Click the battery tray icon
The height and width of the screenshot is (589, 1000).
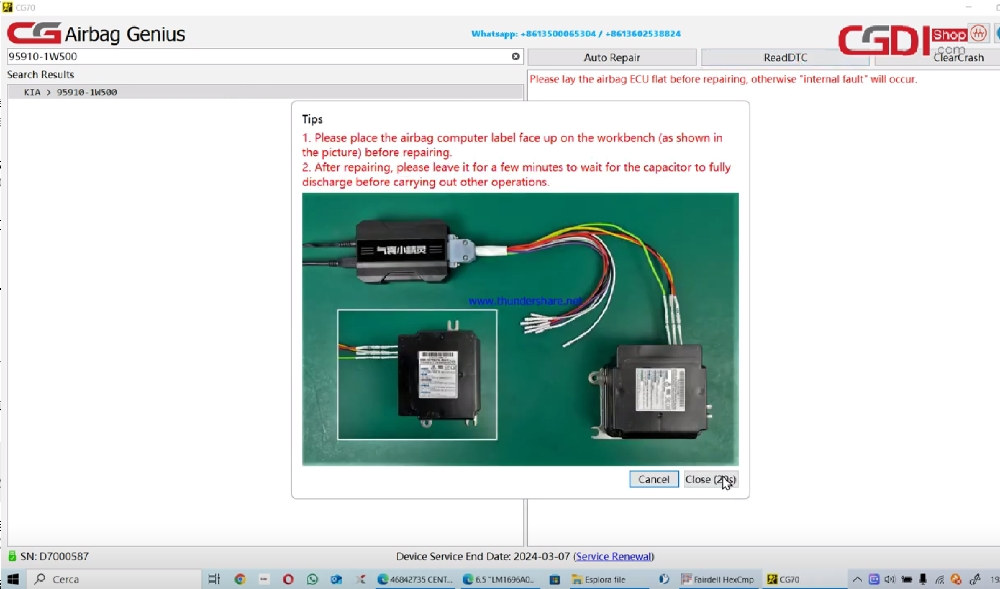[x=906, y=579]
